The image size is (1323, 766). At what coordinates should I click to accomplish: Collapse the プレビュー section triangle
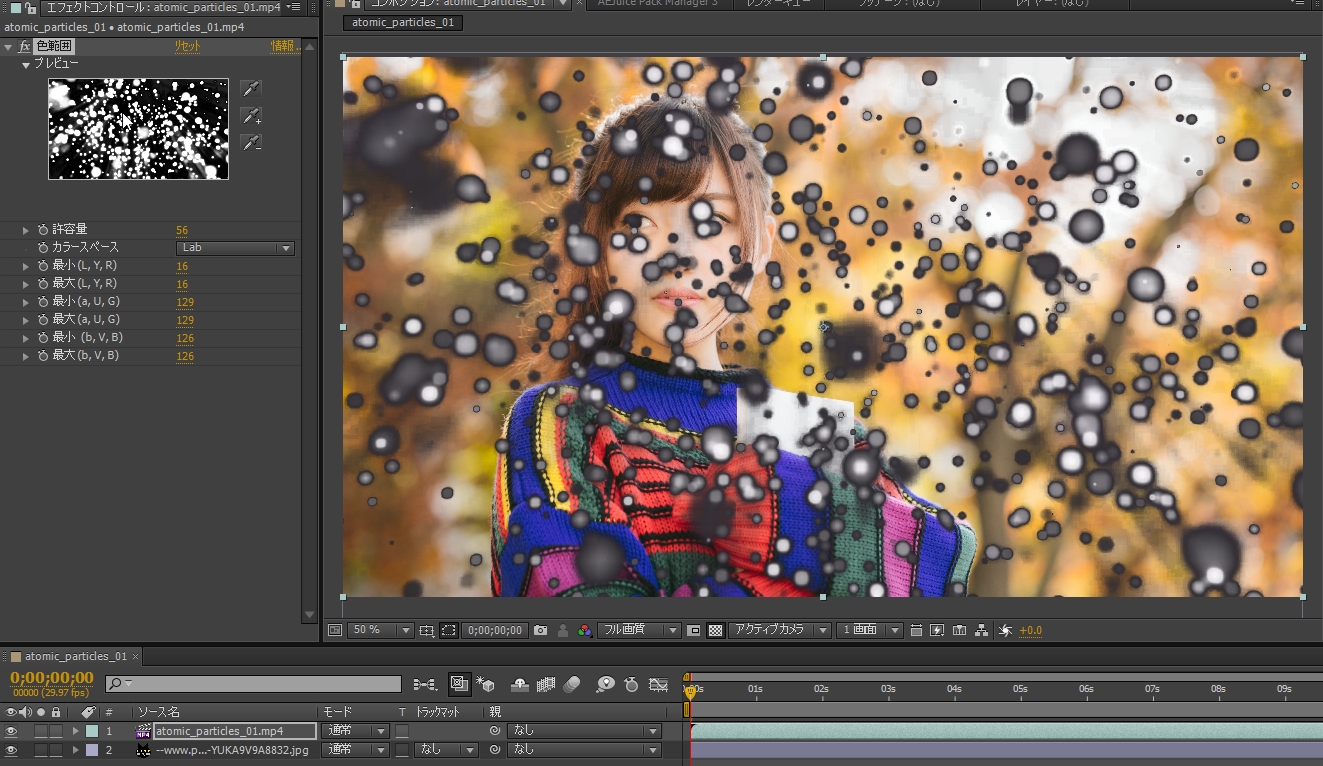click(26, 64)
